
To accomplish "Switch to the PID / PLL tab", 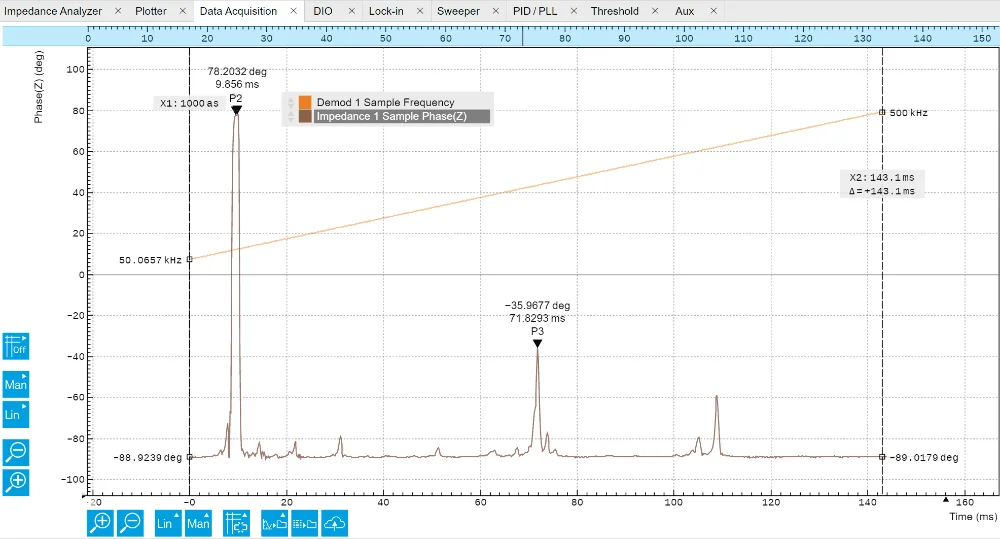I will point(534,11).
